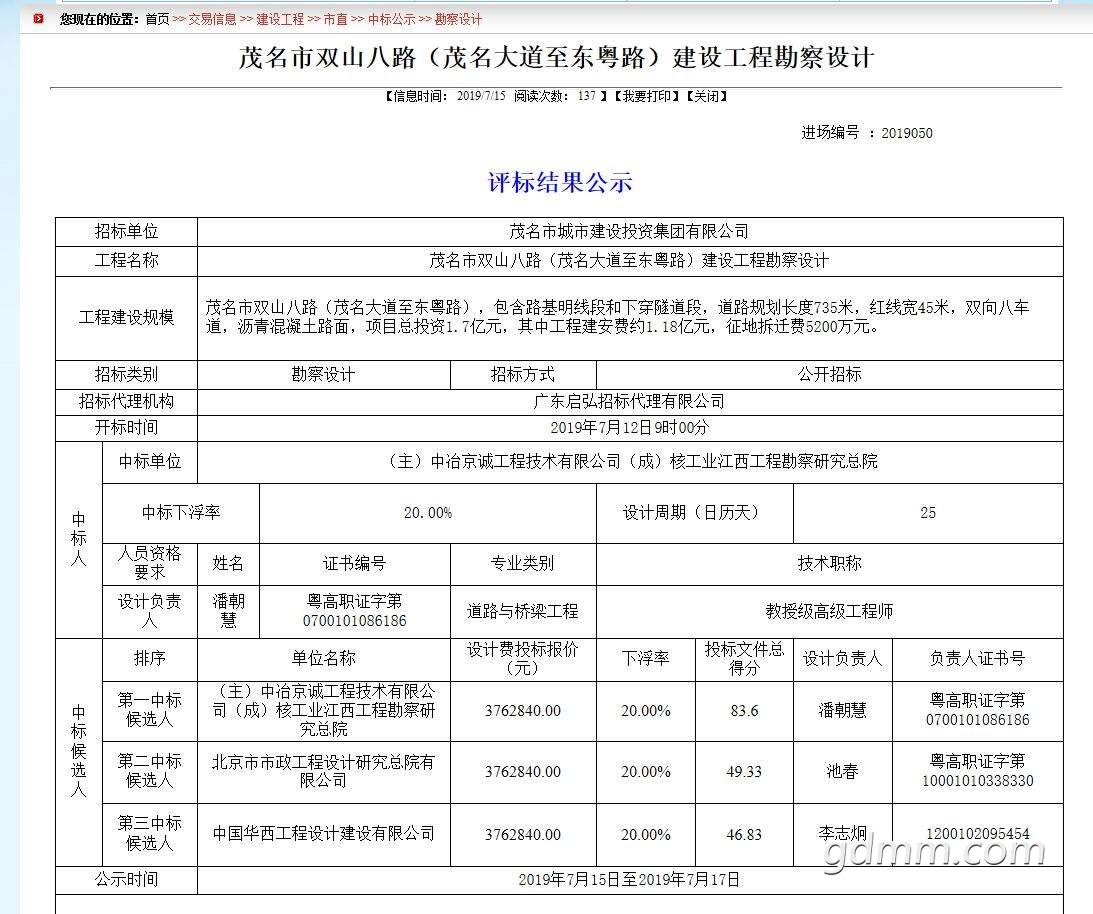Image resolution: width=1093 pixels, height=914 pixels.
Task: Click the red arrow breadcrumb icon
Action: coord(38,19)
